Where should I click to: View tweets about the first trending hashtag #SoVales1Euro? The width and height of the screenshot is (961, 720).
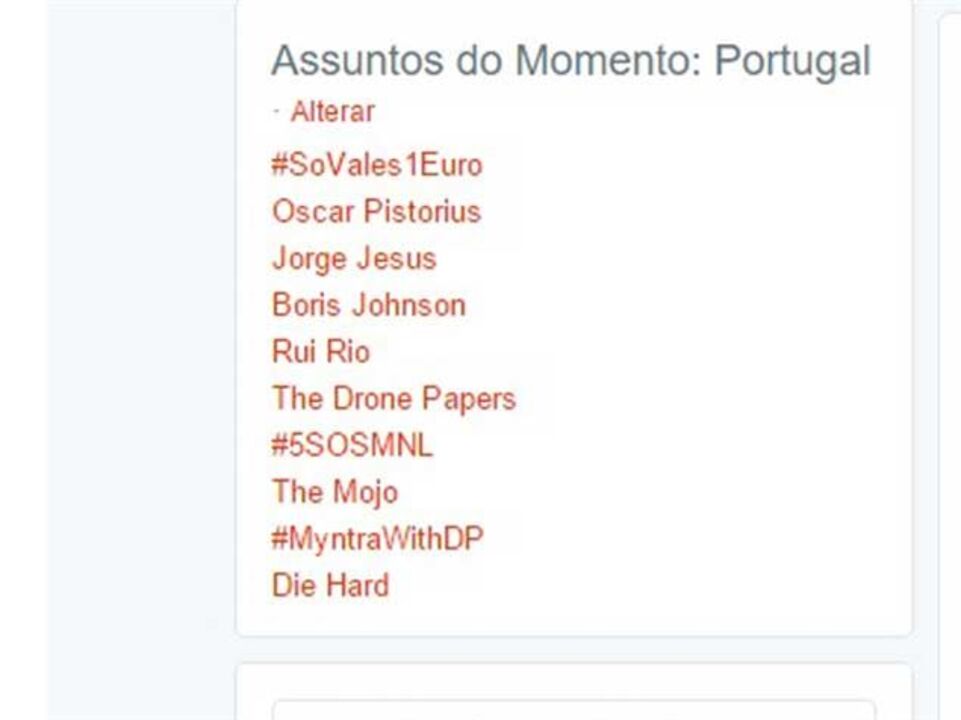(x=376, y=165)
